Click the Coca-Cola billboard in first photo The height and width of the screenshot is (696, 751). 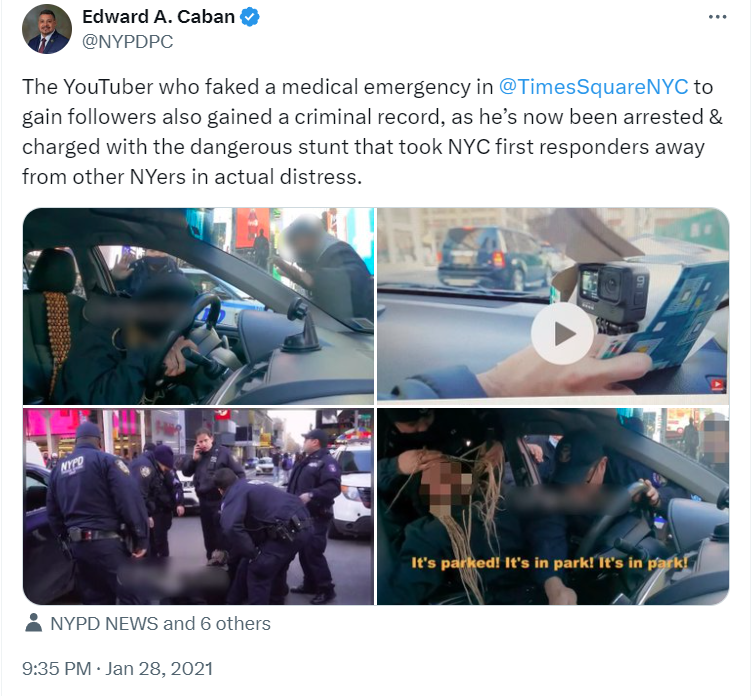[x=251, y=228]
